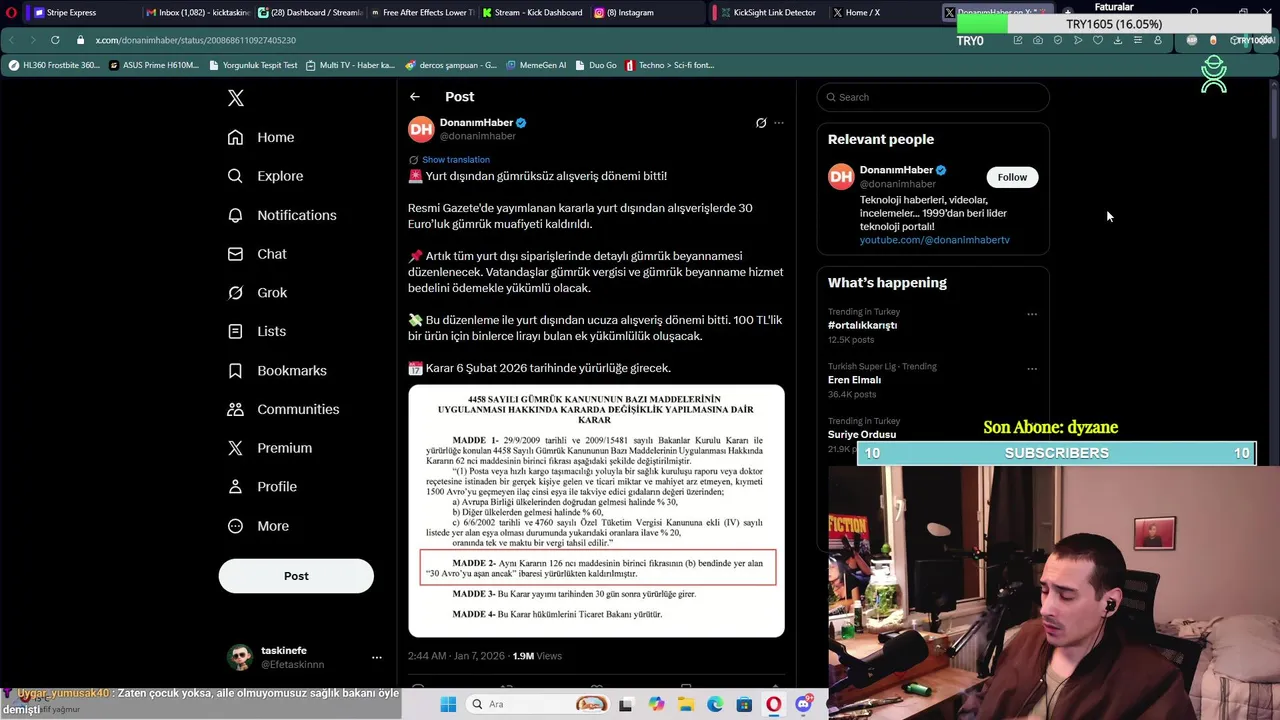Switch to the Home / X tab
This screenshot has height=720, width=1280.
click(880, 13)
